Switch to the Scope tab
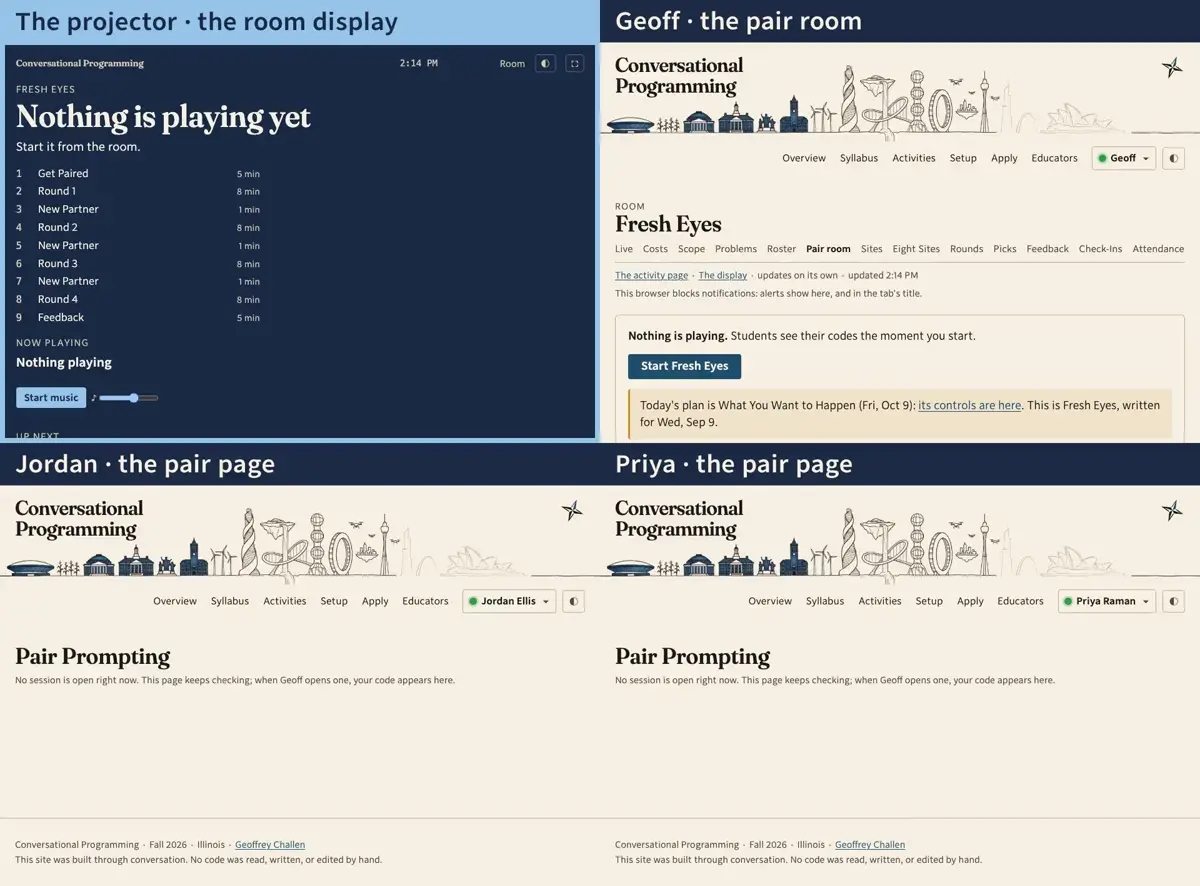This screenshot has width=1200, height=886. pos(691,249)
